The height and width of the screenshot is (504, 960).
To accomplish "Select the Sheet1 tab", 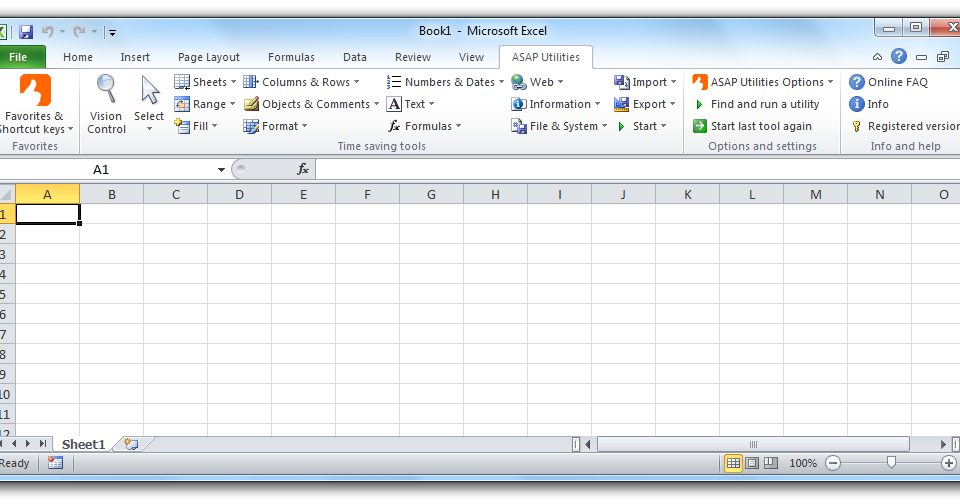I will coord(83,445).
